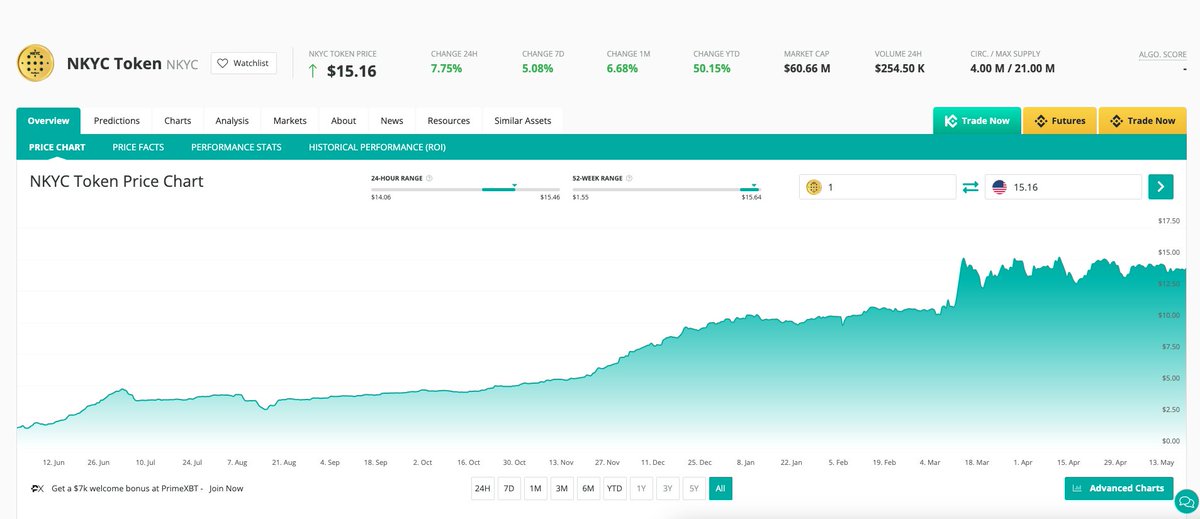The width and height of the screenshot is (1200, 519).
Task: Follow the PrimeXBT Join Now link
Action: 226,488
